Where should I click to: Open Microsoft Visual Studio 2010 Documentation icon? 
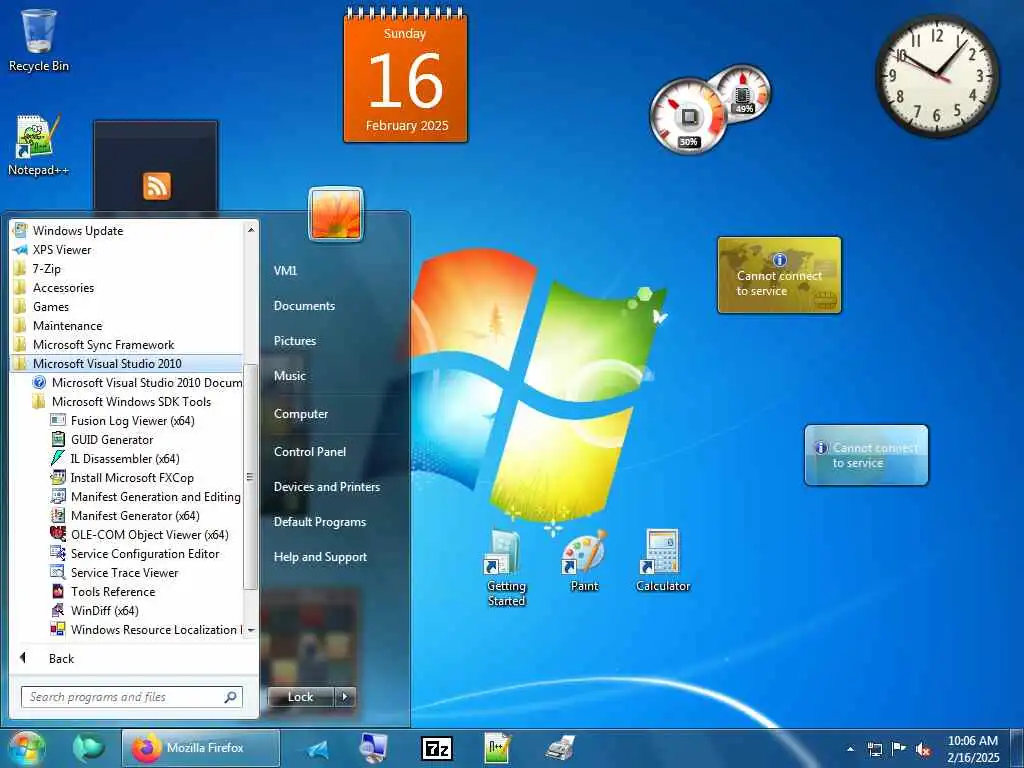point(39,383)
